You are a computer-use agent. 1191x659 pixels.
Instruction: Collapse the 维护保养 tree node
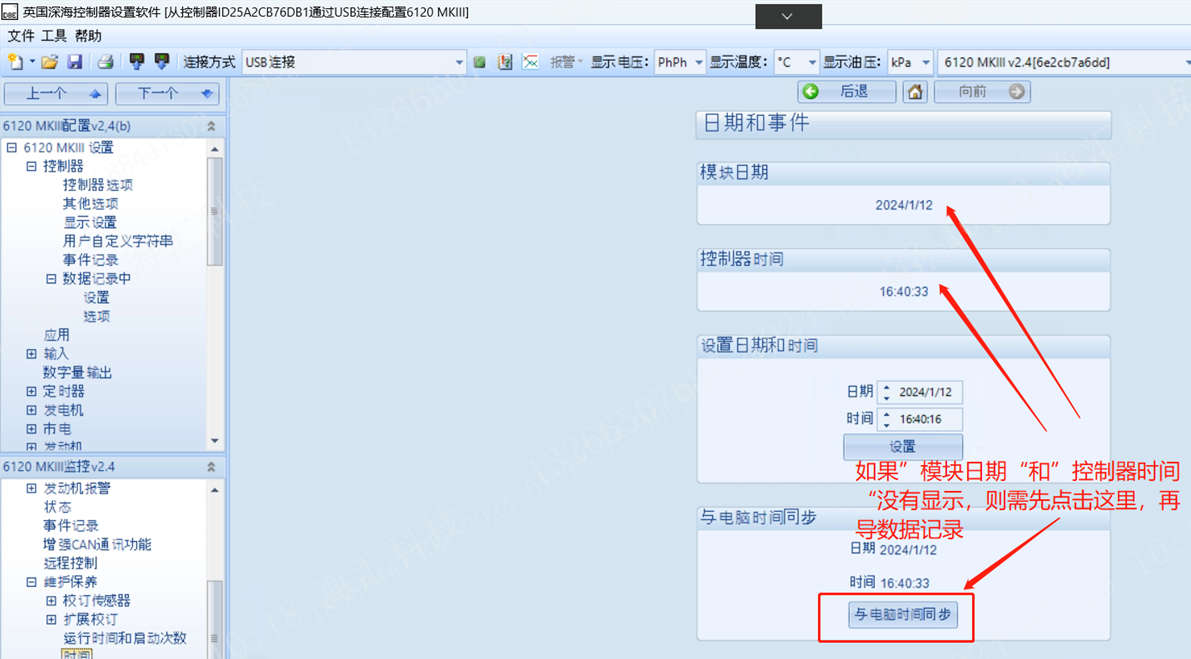[31, 582]
